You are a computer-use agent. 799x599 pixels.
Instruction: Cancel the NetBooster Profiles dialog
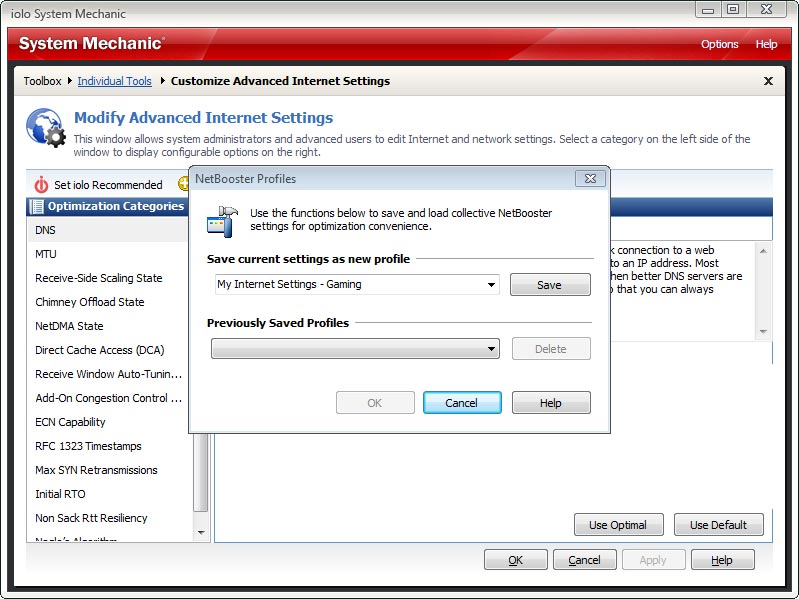[462, 403]
